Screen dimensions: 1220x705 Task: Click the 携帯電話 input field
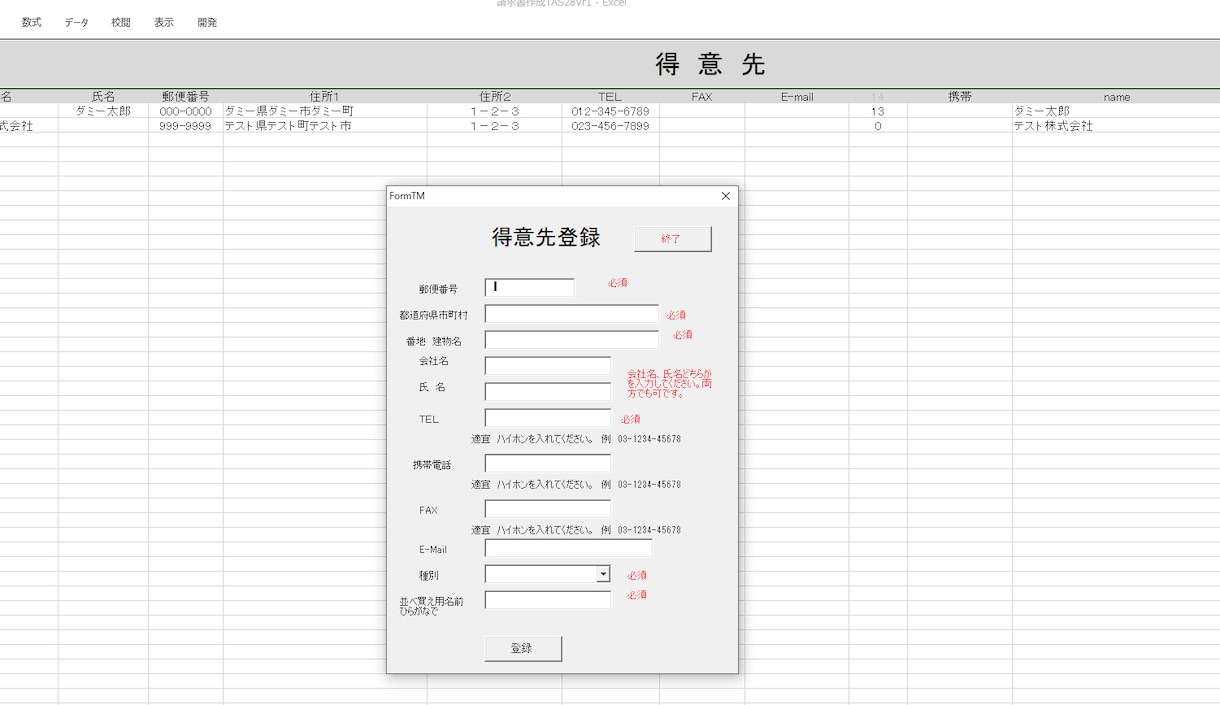pyautogui.click(x=548, y=463)
